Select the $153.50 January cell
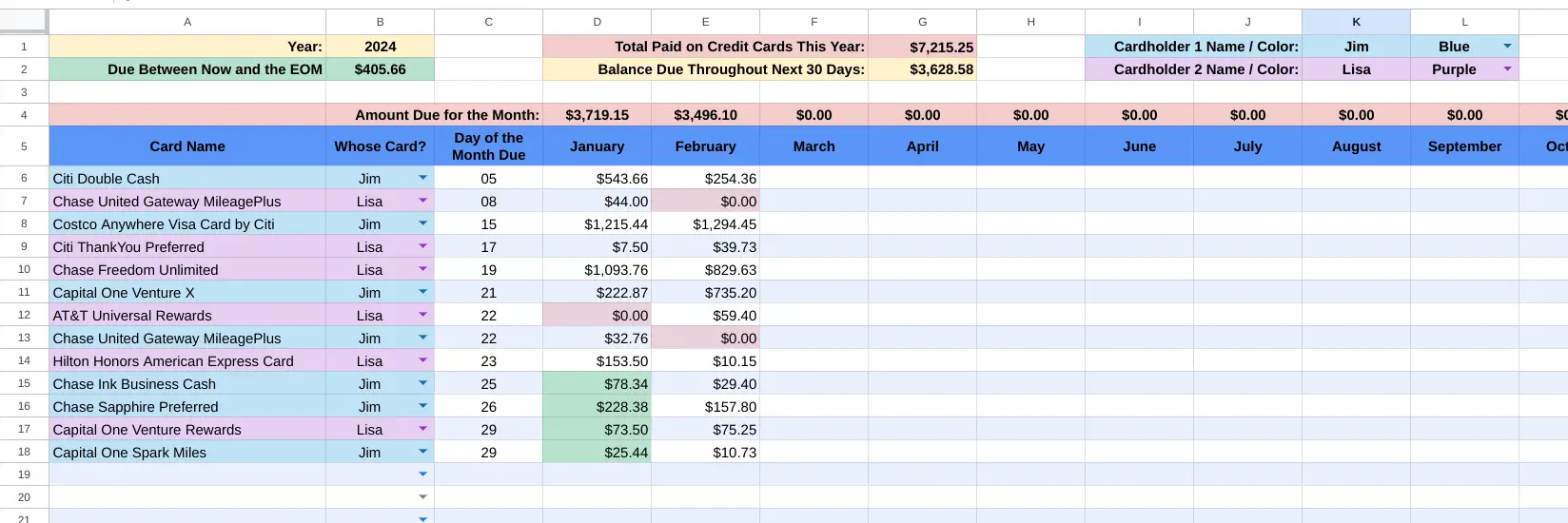Image resolution: width=1568 pixels, height=523 pixels. pyautogui.click(x=598, y=360)
